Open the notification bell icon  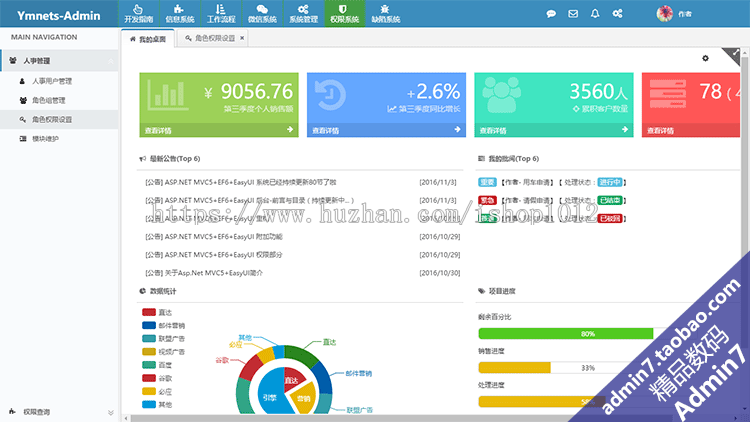tap(595, 13)
